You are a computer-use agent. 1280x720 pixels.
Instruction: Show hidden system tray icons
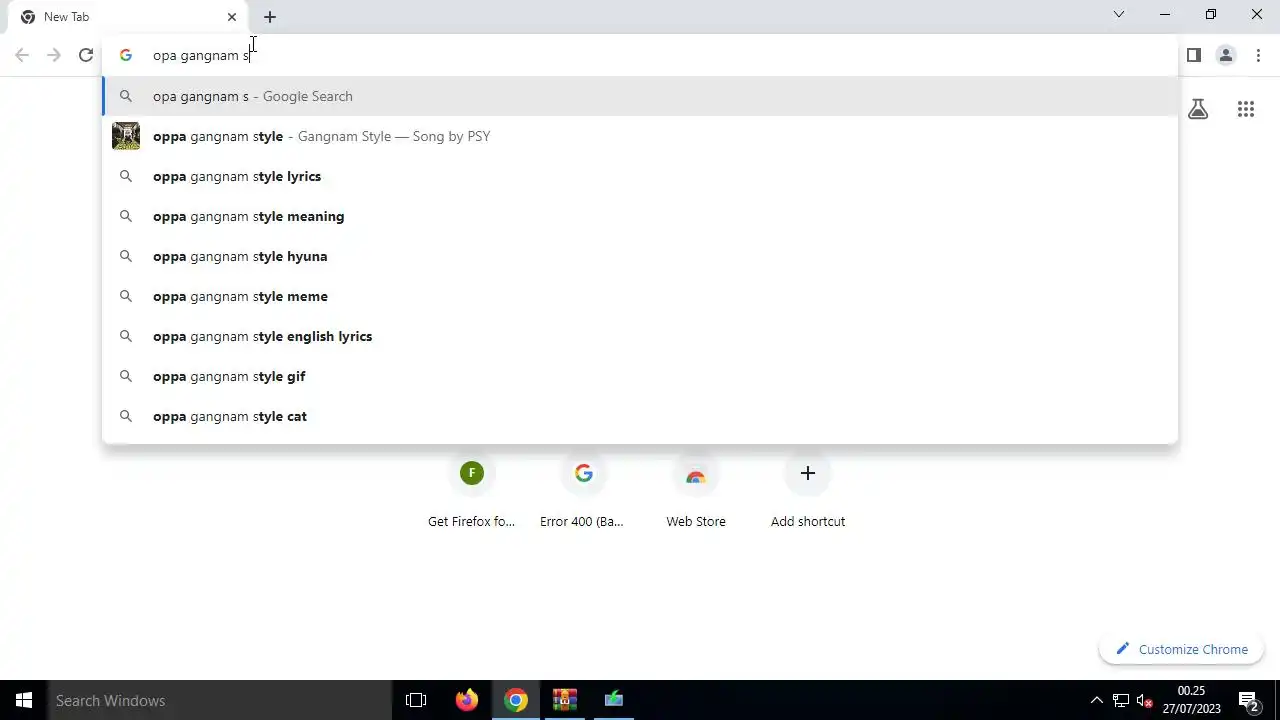pyautogui.click(x=1097, y=700)
